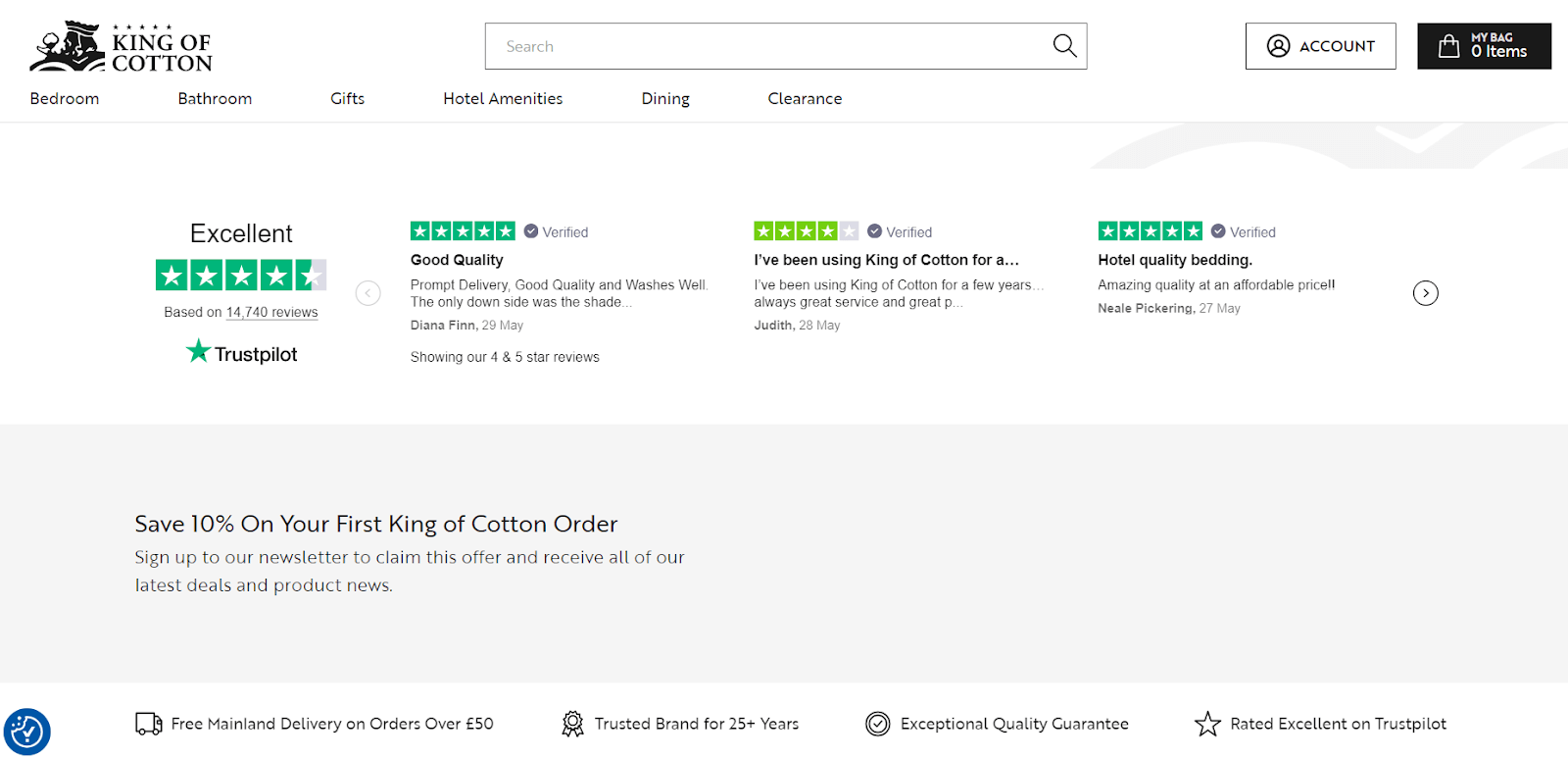Viewport: 1568px width, 759px height.
Task: Open the Account user icon
Action: [1278, 46]
